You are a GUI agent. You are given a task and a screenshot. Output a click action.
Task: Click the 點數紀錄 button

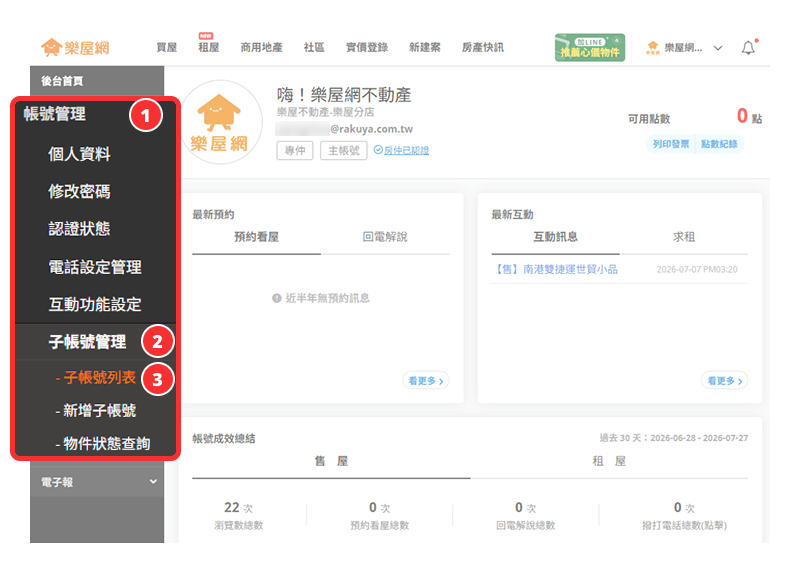click(719, 144)
